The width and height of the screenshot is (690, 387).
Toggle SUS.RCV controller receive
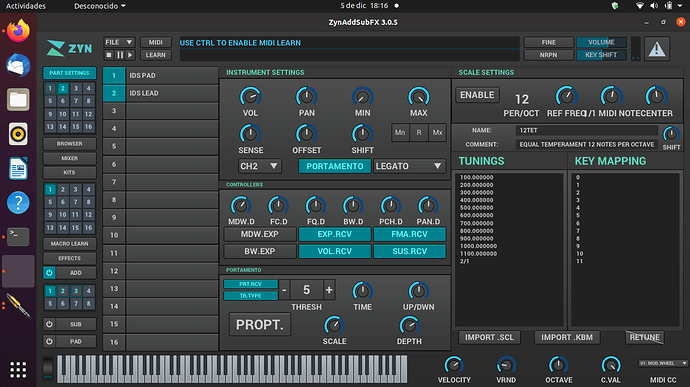[x=409, y=251]
